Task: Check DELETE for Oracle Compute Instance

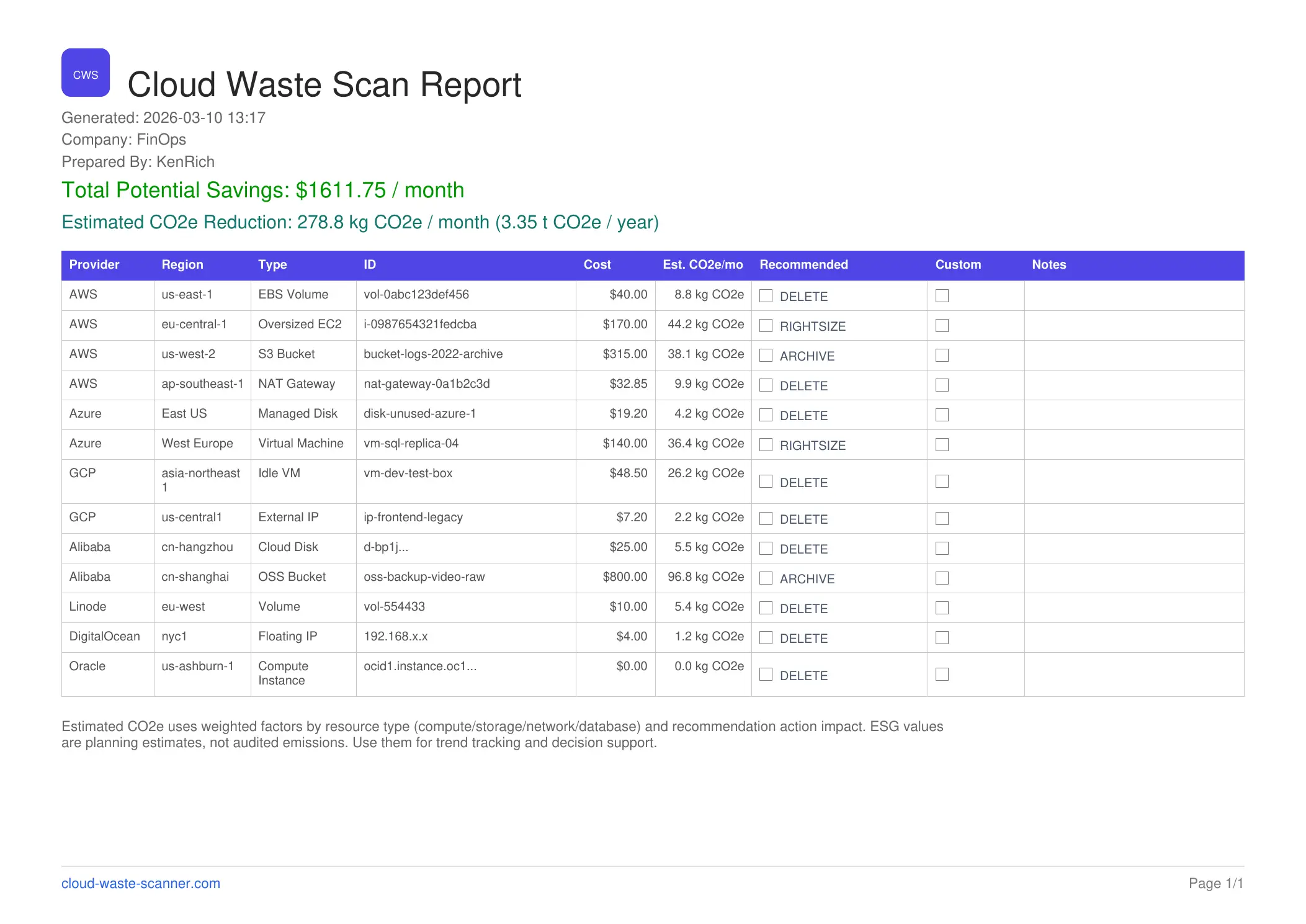Action: click(766, 674)
